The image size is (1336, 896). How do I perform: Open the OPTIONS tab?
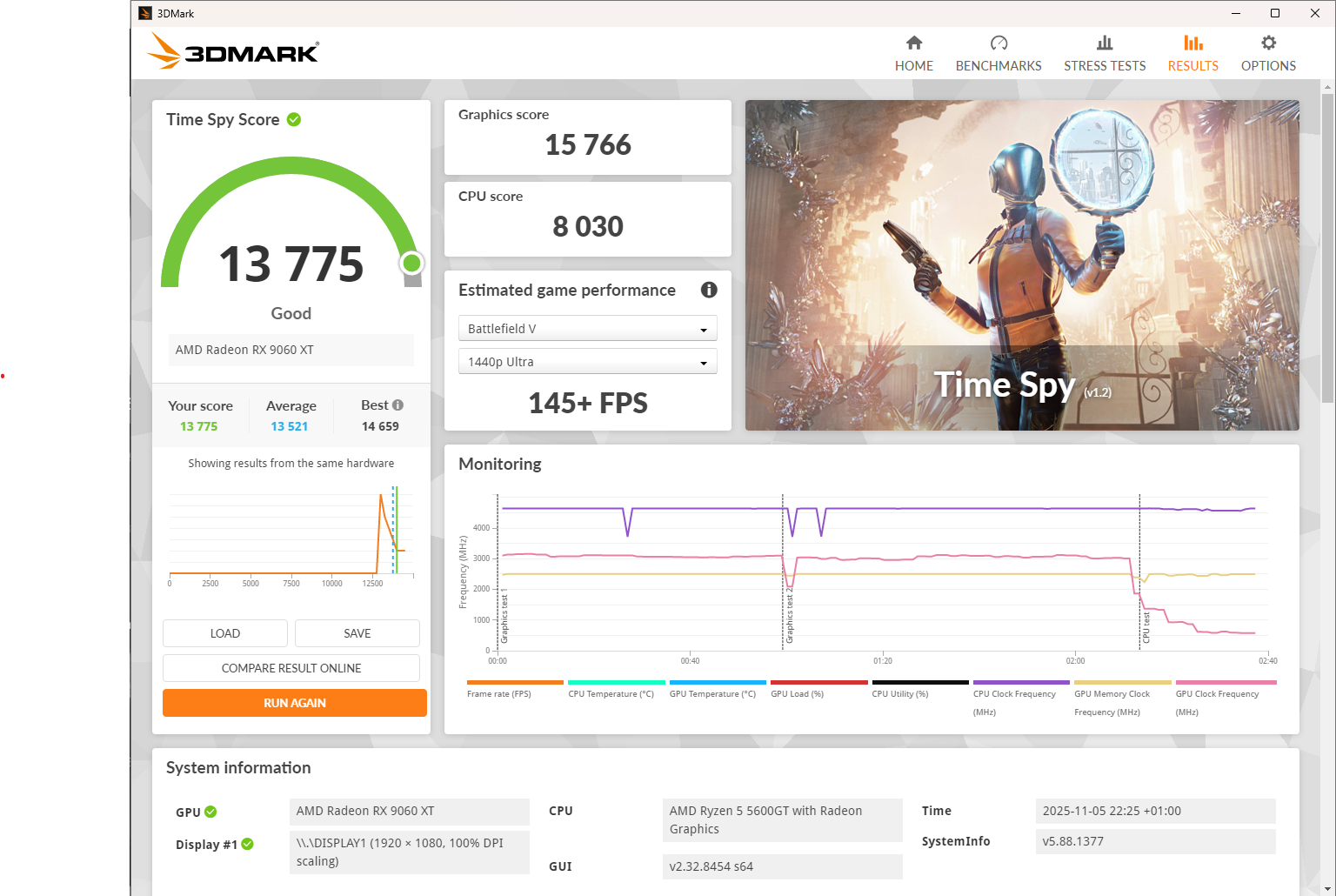coord(1269,53)
